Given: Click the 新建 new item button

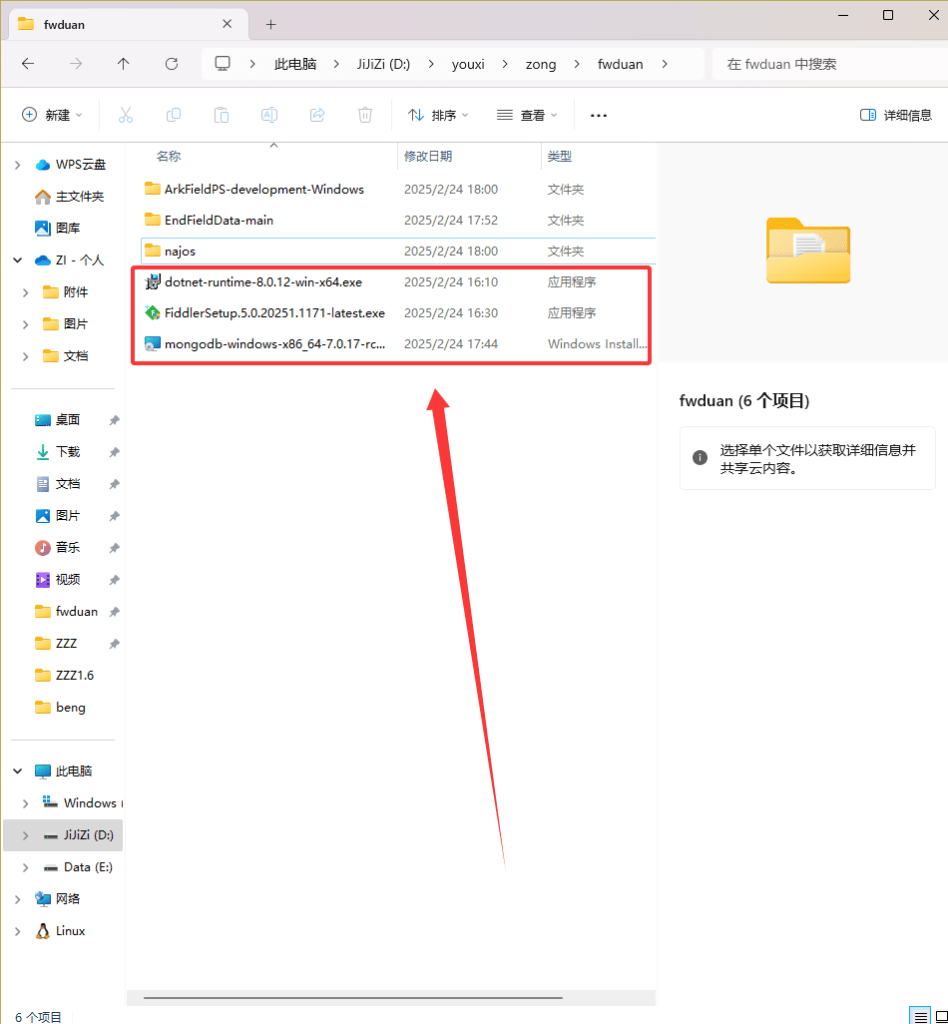Looking at the screenshot, I should 52,115.
